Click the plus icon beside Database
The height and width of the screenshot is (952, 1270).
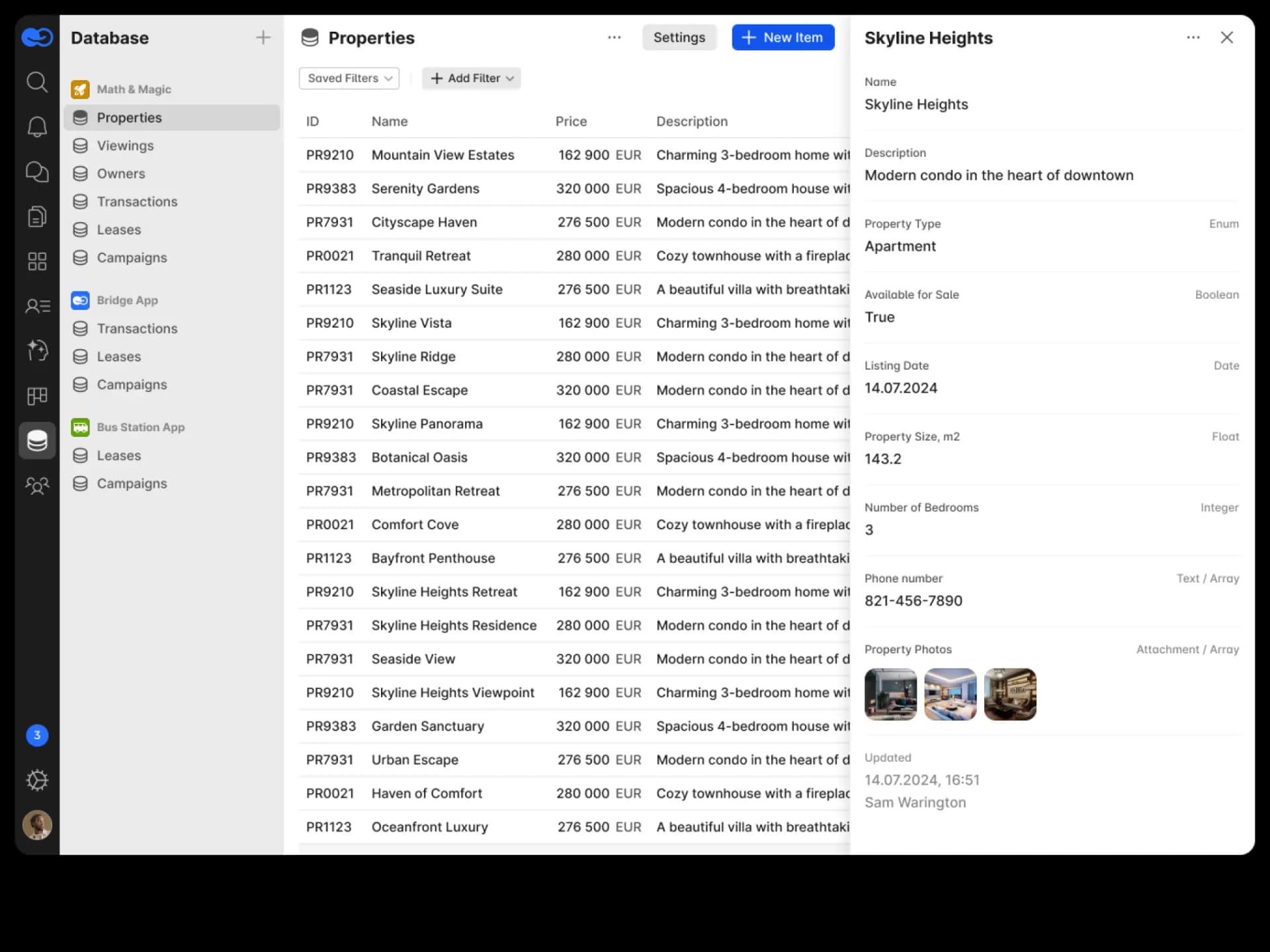[x=263, y=38]
